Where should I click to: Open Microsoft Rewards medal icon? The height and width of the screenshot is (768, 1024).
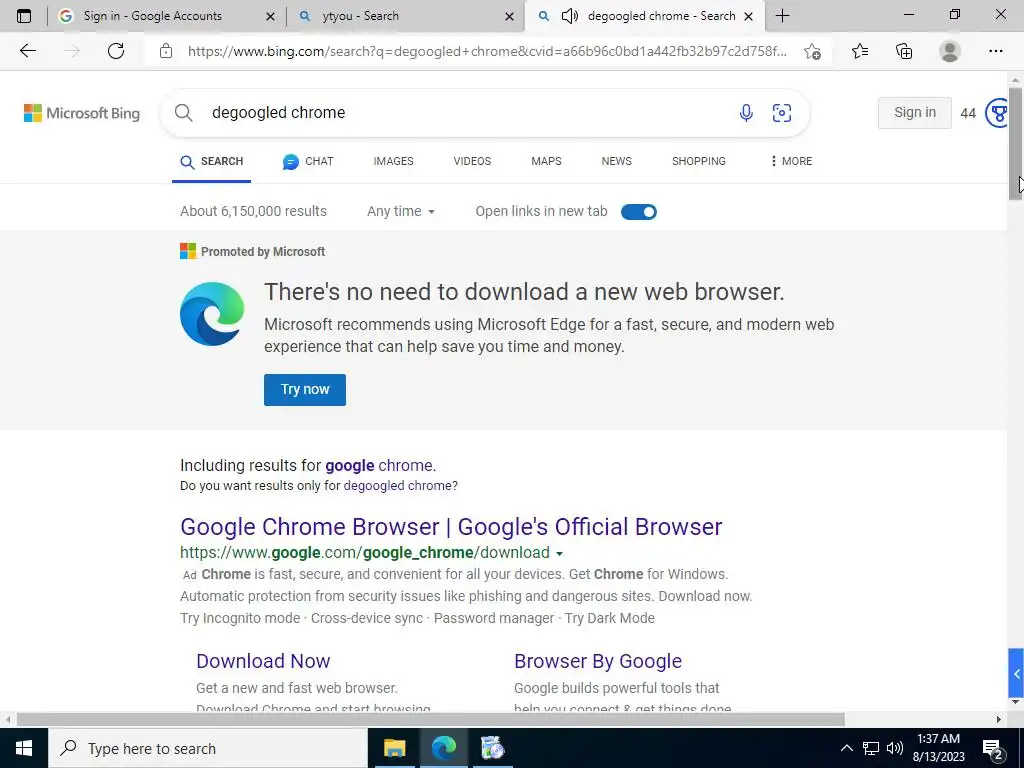tap(997, 113)
